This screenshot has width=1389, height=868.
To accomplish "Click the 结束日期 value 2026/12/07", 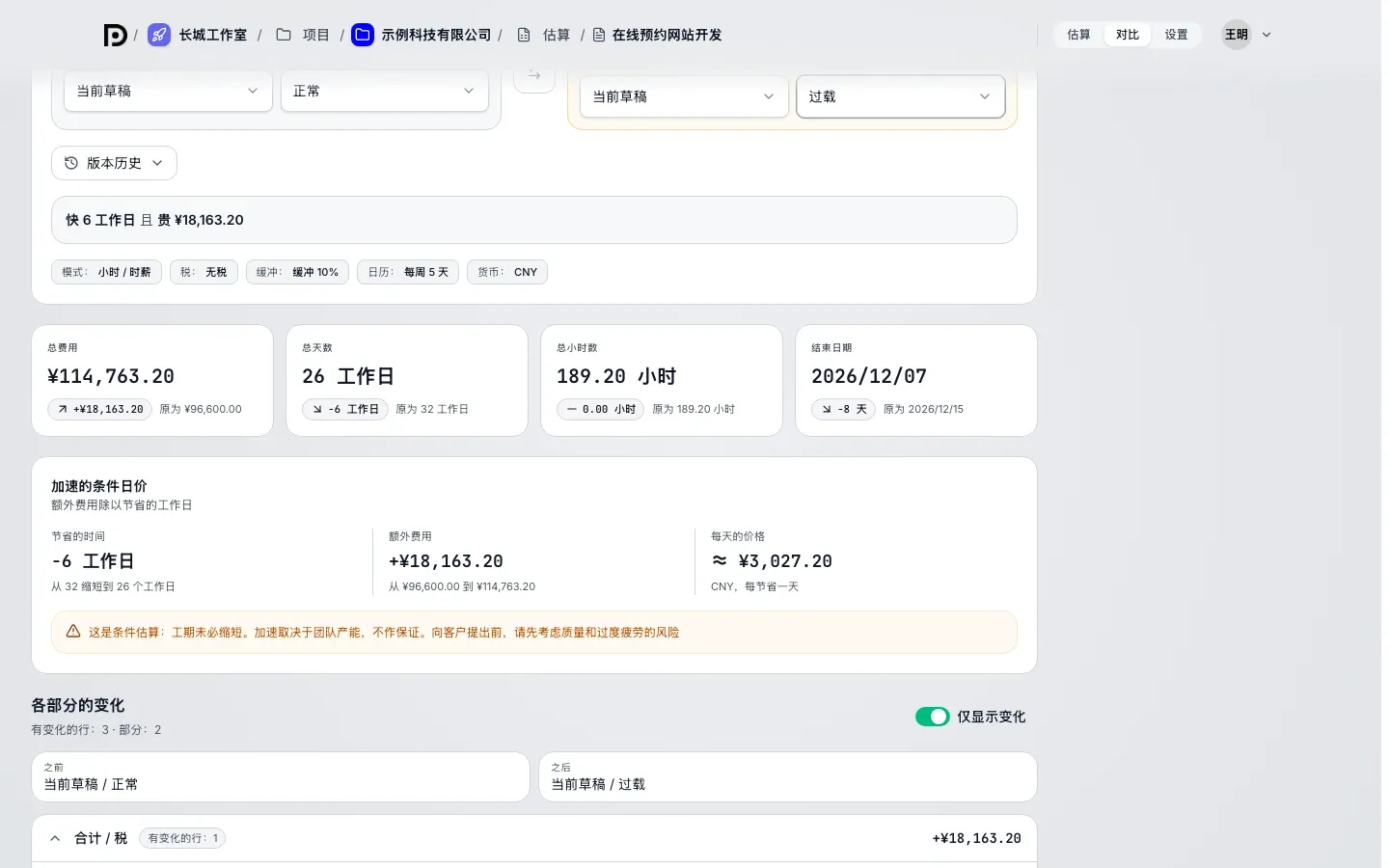I will (x=869, y=376).
